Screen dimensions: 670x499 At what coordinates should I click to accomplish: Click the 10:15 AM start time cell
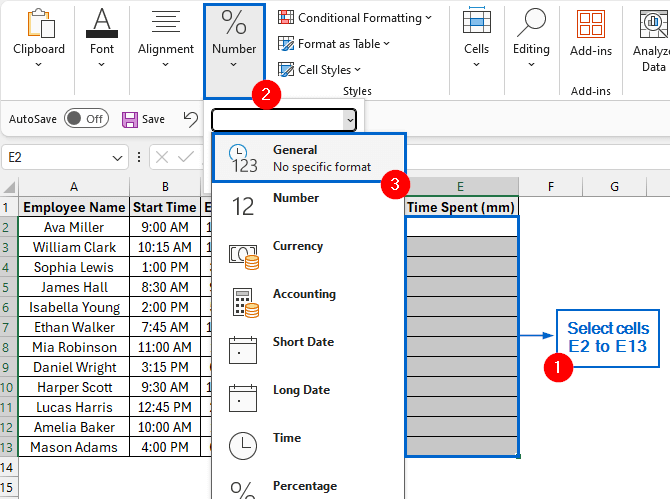tap(165, 247)
